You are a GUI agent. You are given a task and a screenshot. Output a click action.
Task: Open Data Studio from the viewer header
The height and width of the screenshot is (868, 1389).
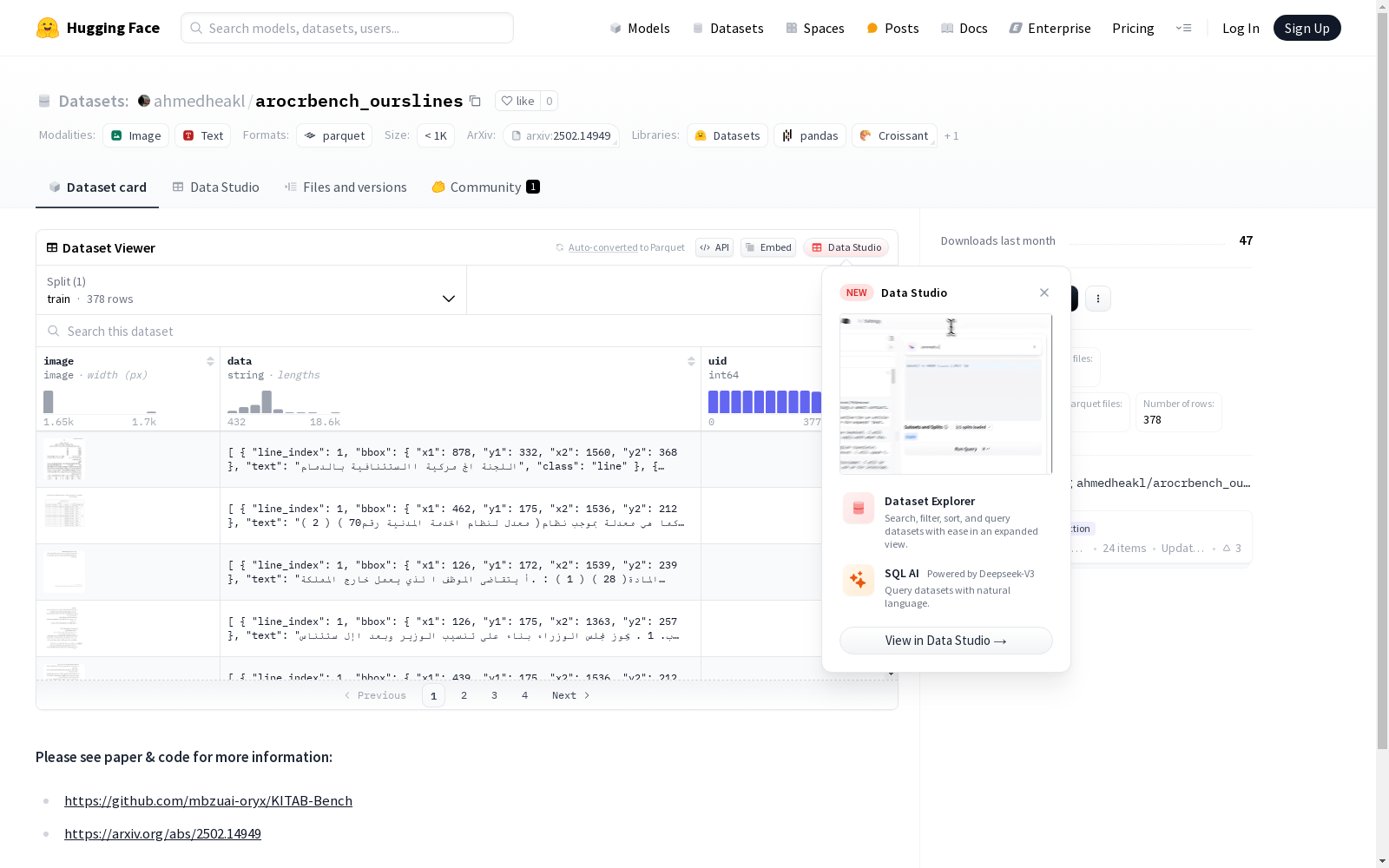(846, 247)
